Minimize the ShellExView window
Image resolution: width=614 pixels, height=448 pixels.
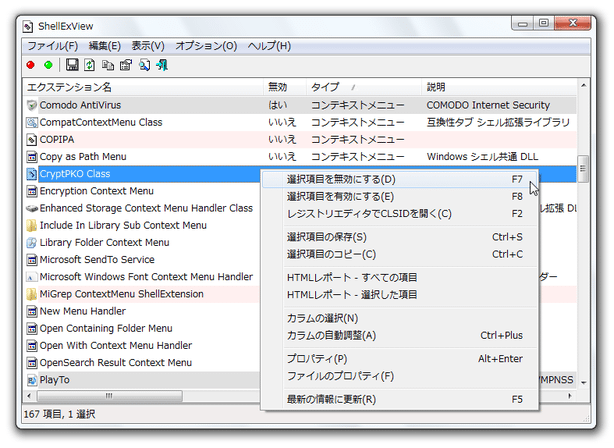[x=523, y=23]
